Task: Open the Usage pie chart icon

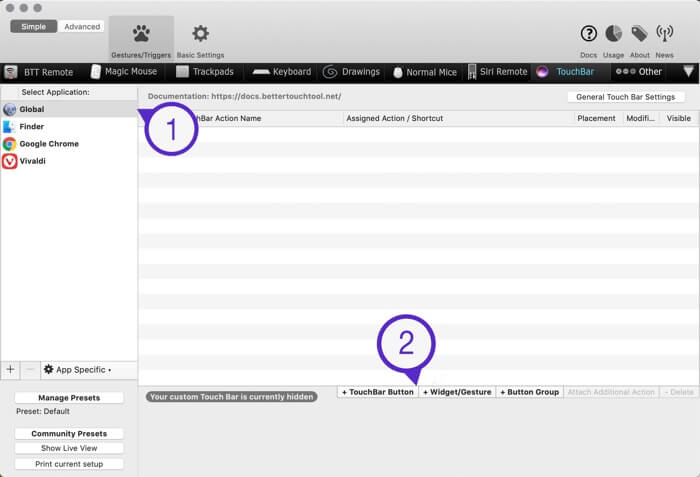Action: tap(613, 33)
